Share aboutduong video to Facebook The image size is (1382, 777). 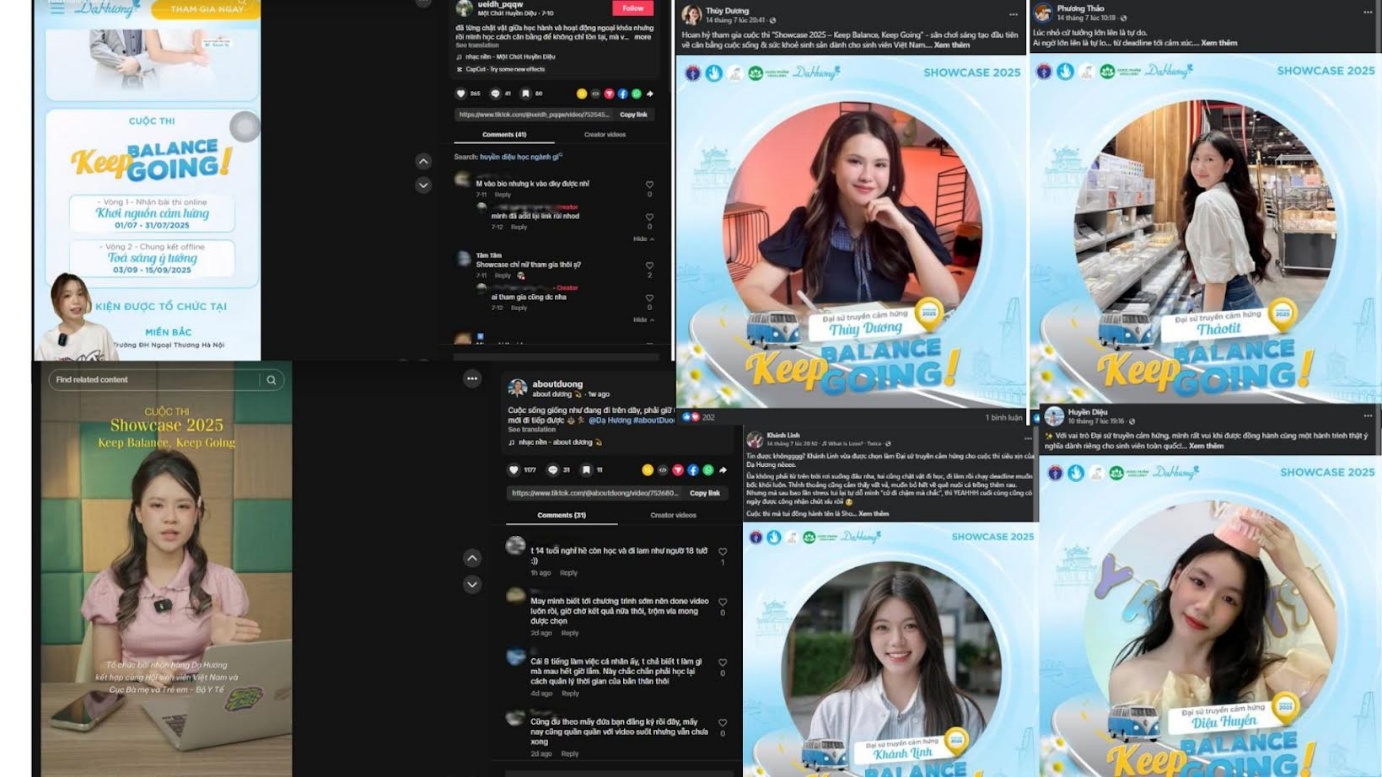point(693,470)
